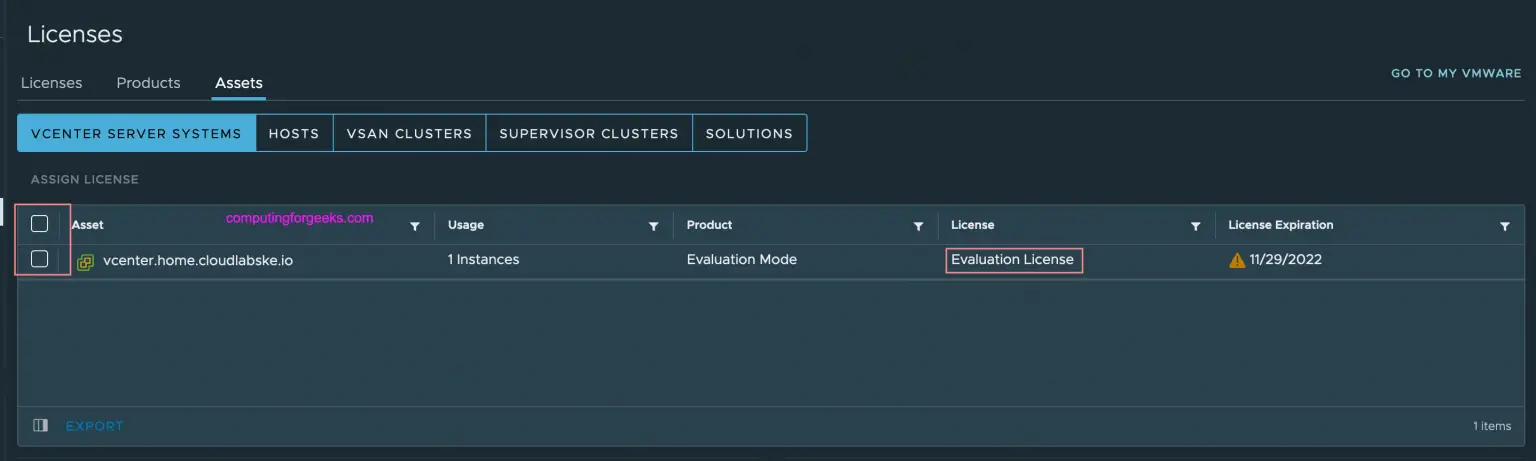
Task: Open Go To My VMware link
Action: [x=1456, y=73]
